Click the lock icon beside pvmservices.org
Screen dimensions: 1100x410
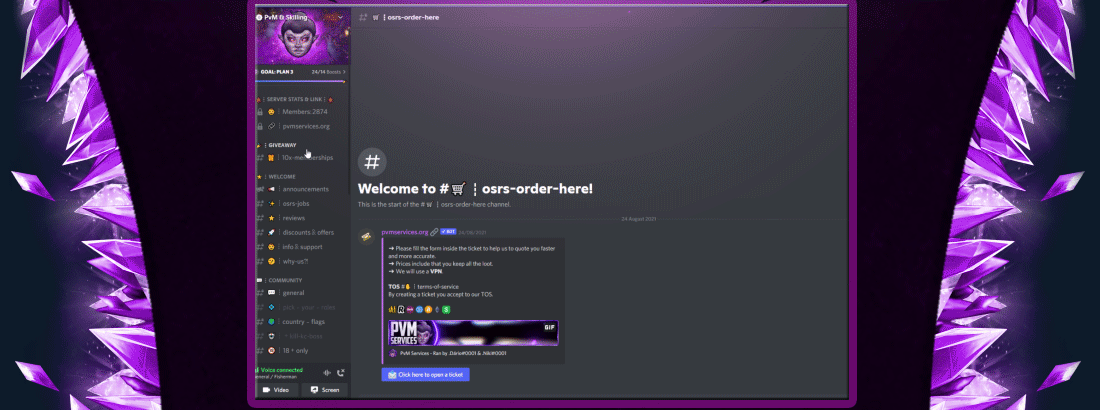pos(260,126)
